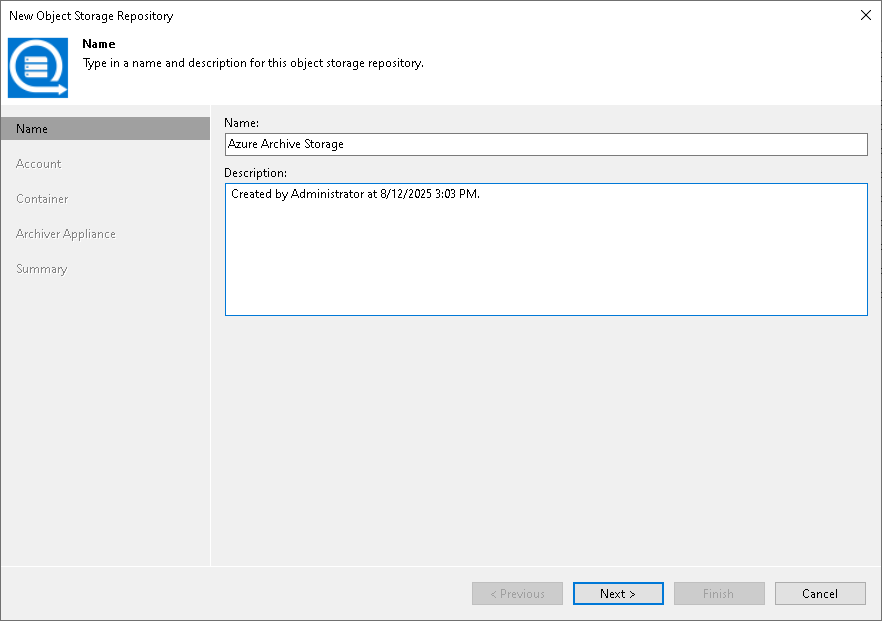Click the < Previous button
The width and height of the screenshot is (882, 621).
517,593
